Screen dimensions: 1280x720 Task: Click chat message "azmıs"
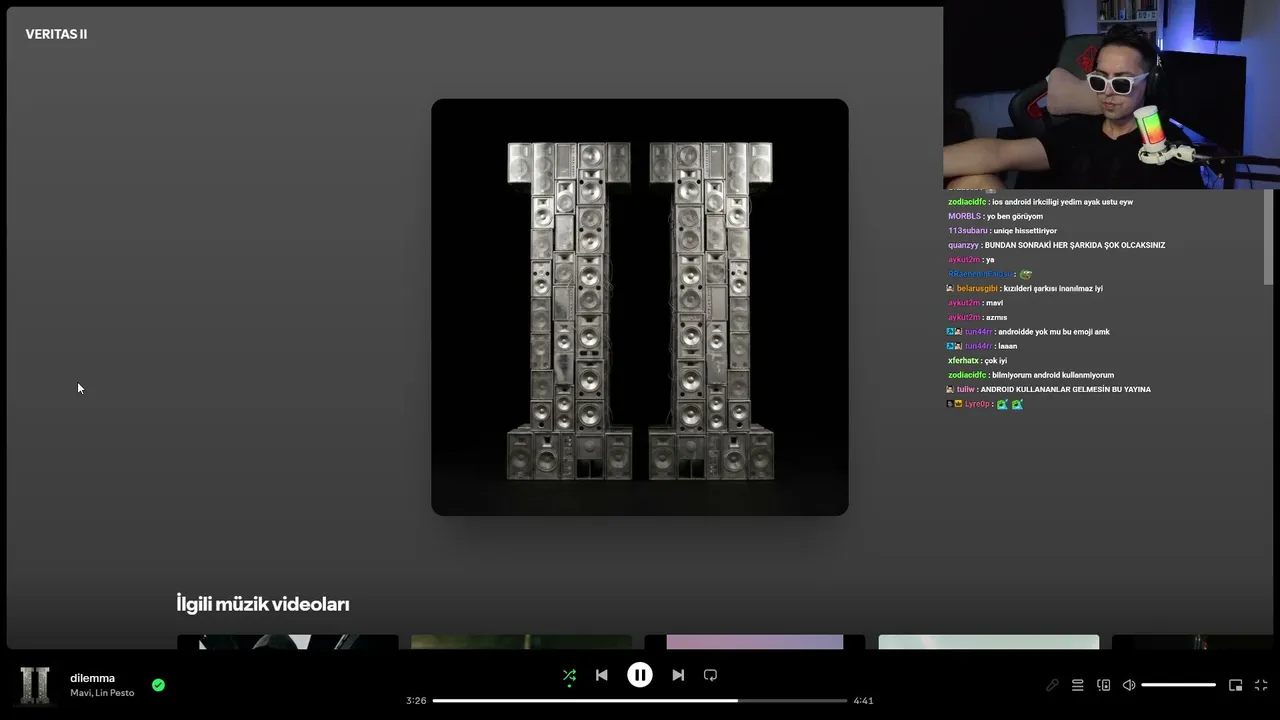[x=997, y=317]
